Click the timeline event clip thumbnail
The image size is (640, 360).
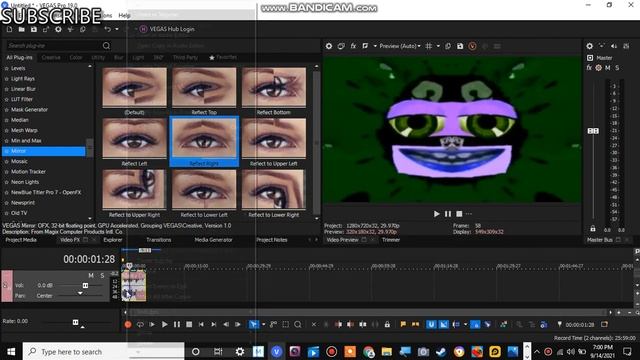(134, 286)
